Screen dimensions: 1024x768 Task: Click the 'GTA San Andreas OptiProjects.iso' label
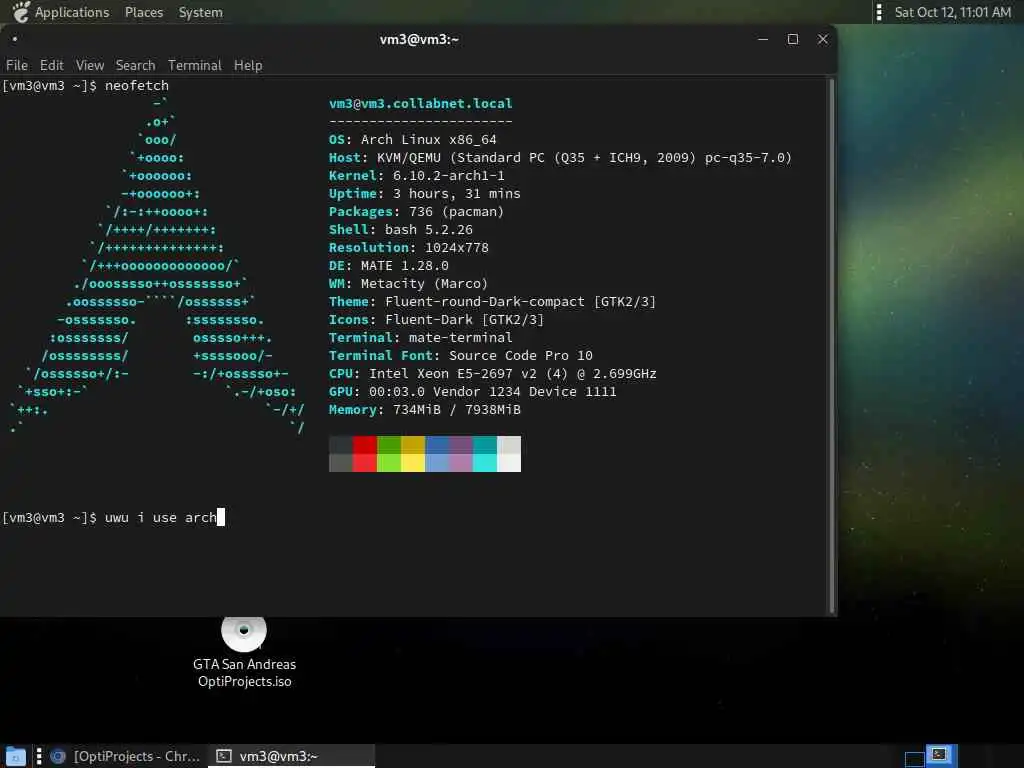244,673
